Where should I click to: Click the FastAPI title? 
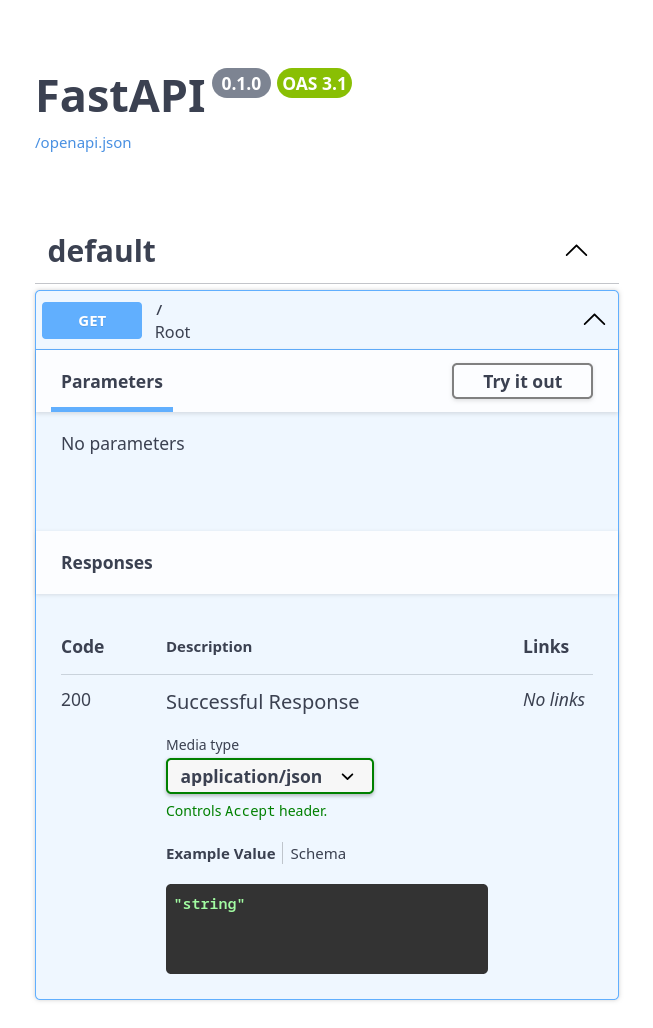[x=121, y=96]
